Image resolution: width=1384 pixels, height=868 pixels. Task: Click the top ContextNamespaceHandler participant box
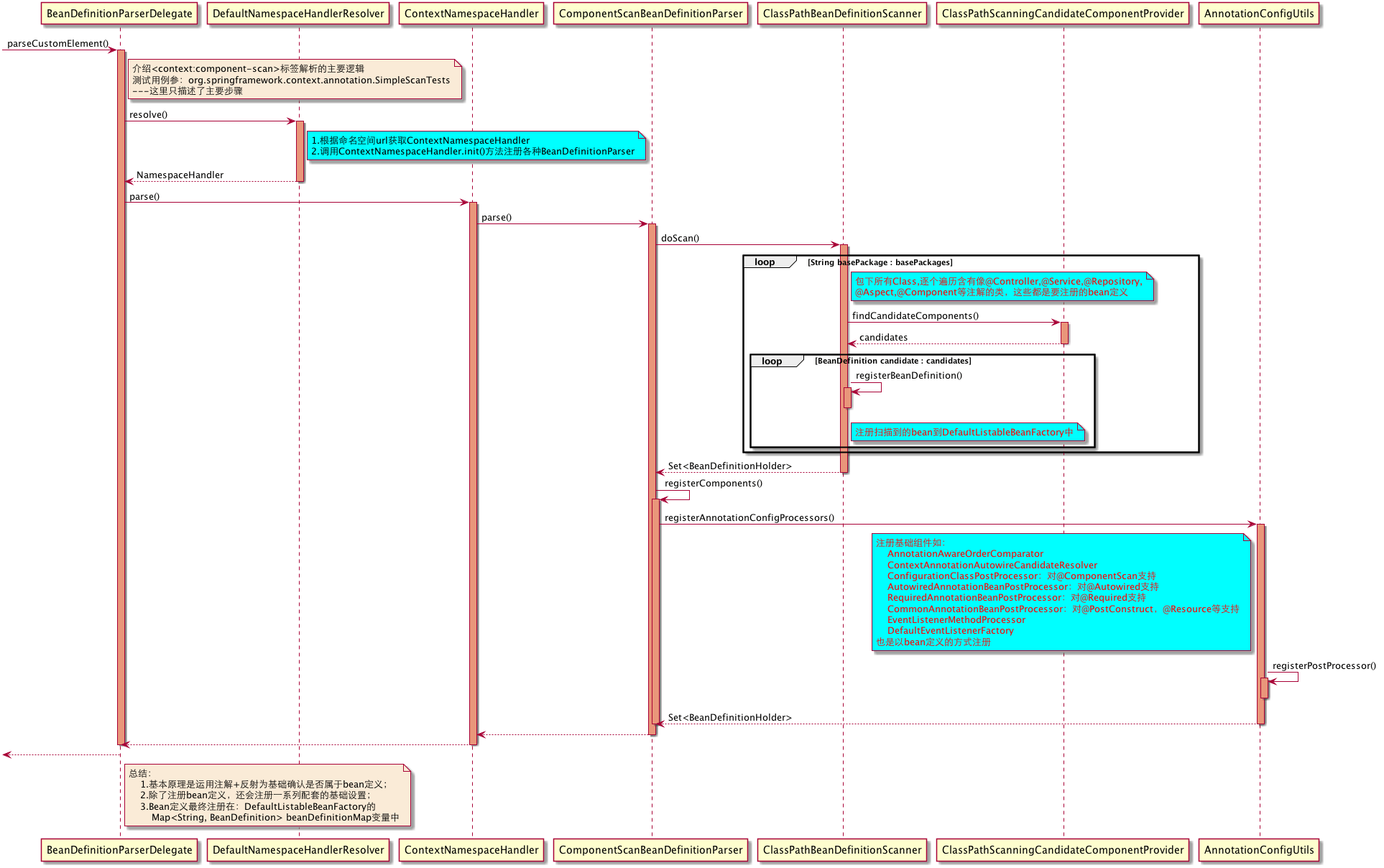point(471,14)
